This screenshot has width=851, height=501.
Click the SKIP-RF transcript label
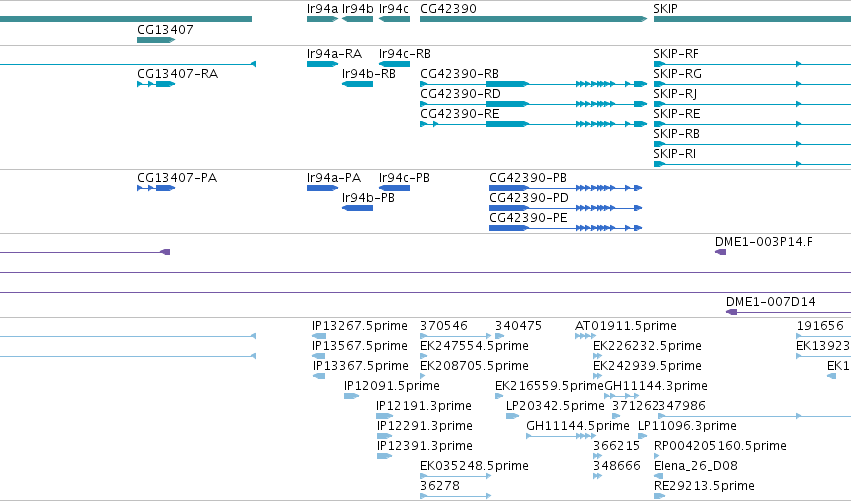676,54
